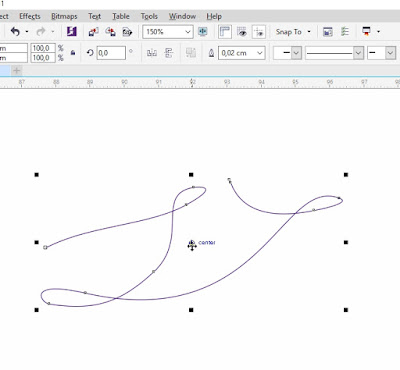Click the lower 100,0 scale factor field
This screenshot has height=370, width=400.
tap(43, 58)
